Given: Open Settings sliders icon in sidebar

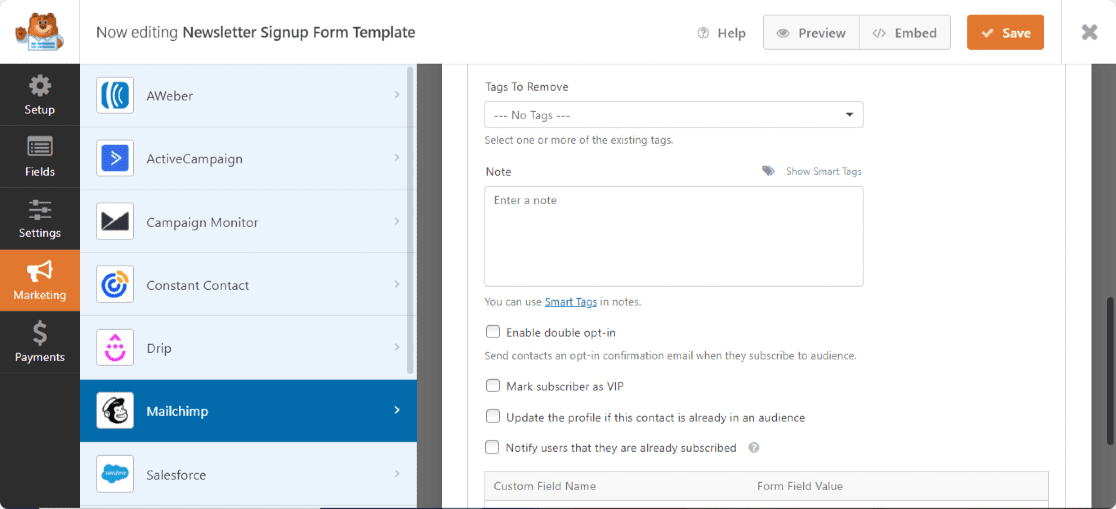Looking at the screenshot, I should coord(39,210).
